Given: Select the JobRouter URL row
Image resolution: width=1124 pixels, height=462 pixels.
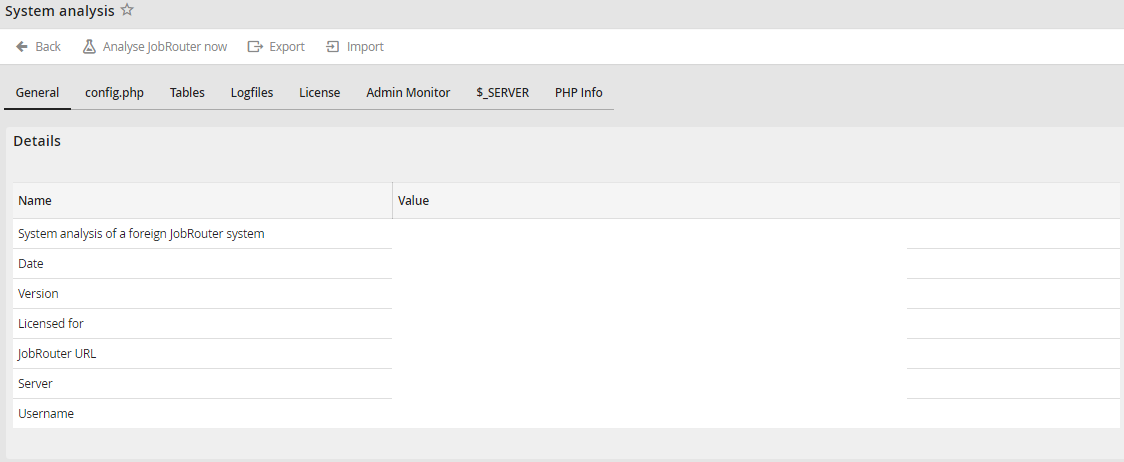Looking at the screenshot, I should click(x=566, y=354).
